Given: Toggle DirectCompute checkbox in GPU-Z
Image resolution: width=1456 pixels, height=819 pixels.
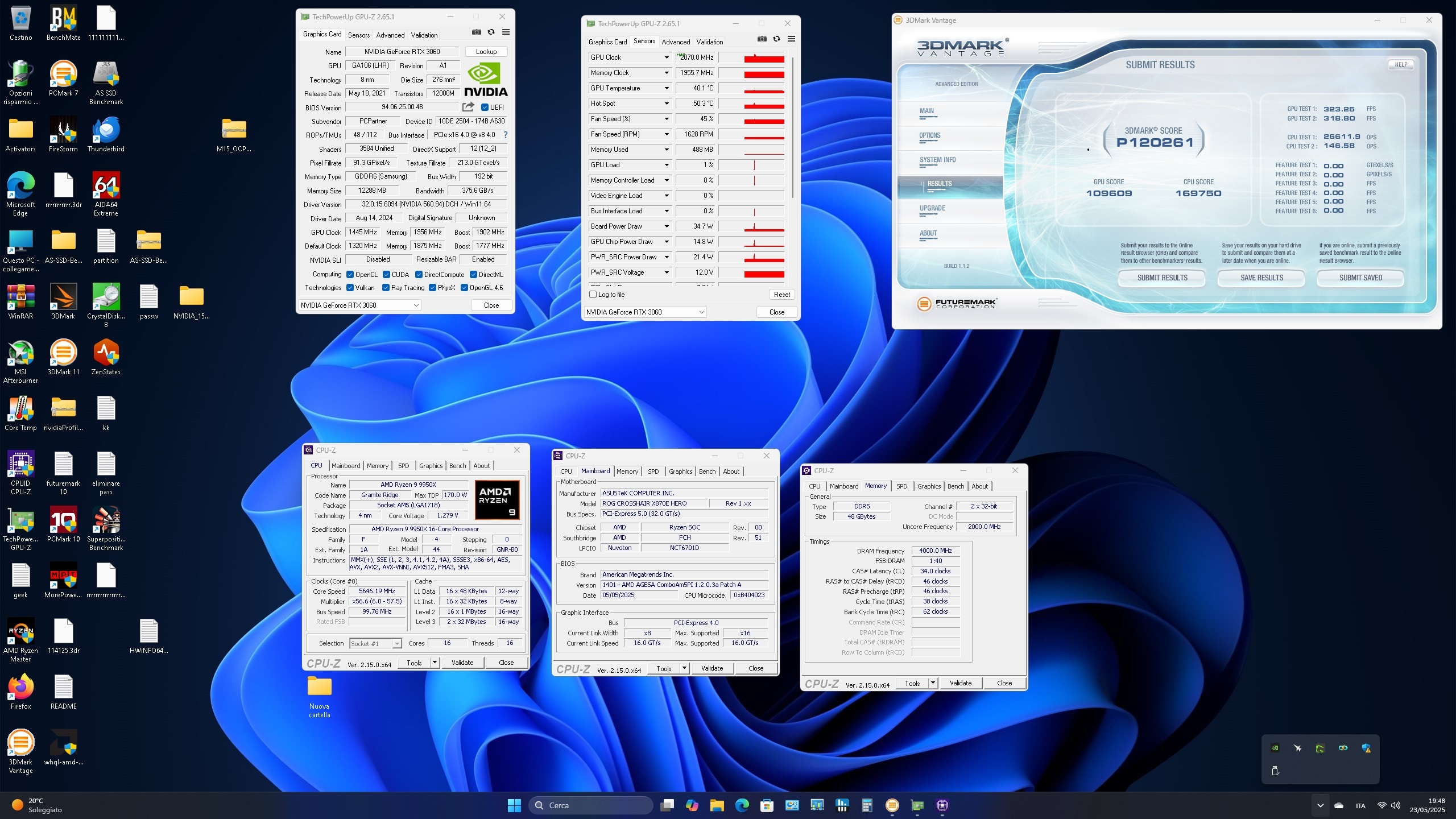Looking at the screenshot, I should 419,274.
